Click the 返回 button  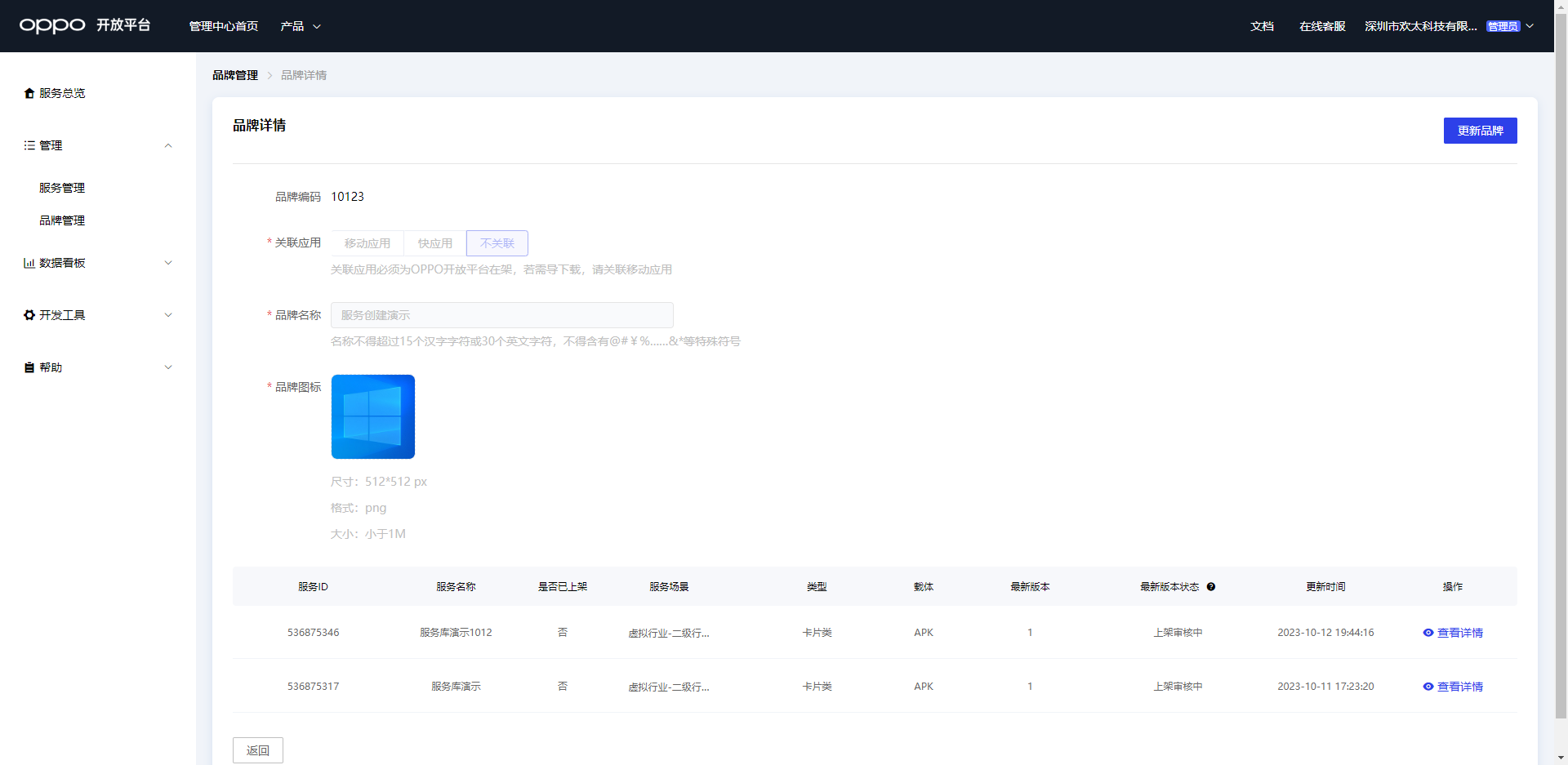pyautogui.click(x=257, y=750)
